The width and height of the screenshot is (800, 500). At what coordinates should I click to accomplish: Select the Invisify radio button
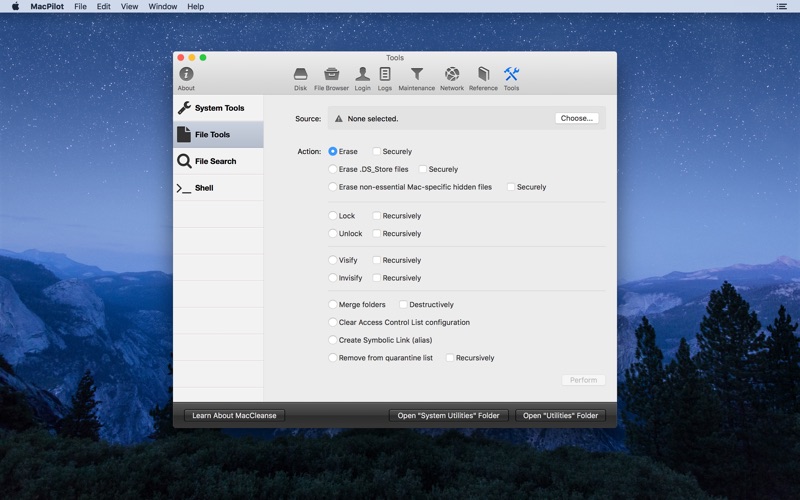pyautogui.click(x=333, y=278)
